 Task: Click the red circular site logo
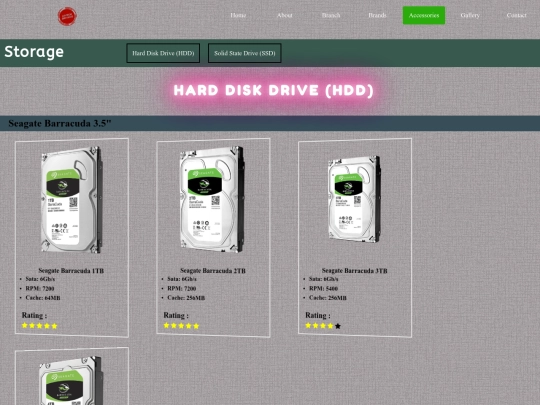67,16
